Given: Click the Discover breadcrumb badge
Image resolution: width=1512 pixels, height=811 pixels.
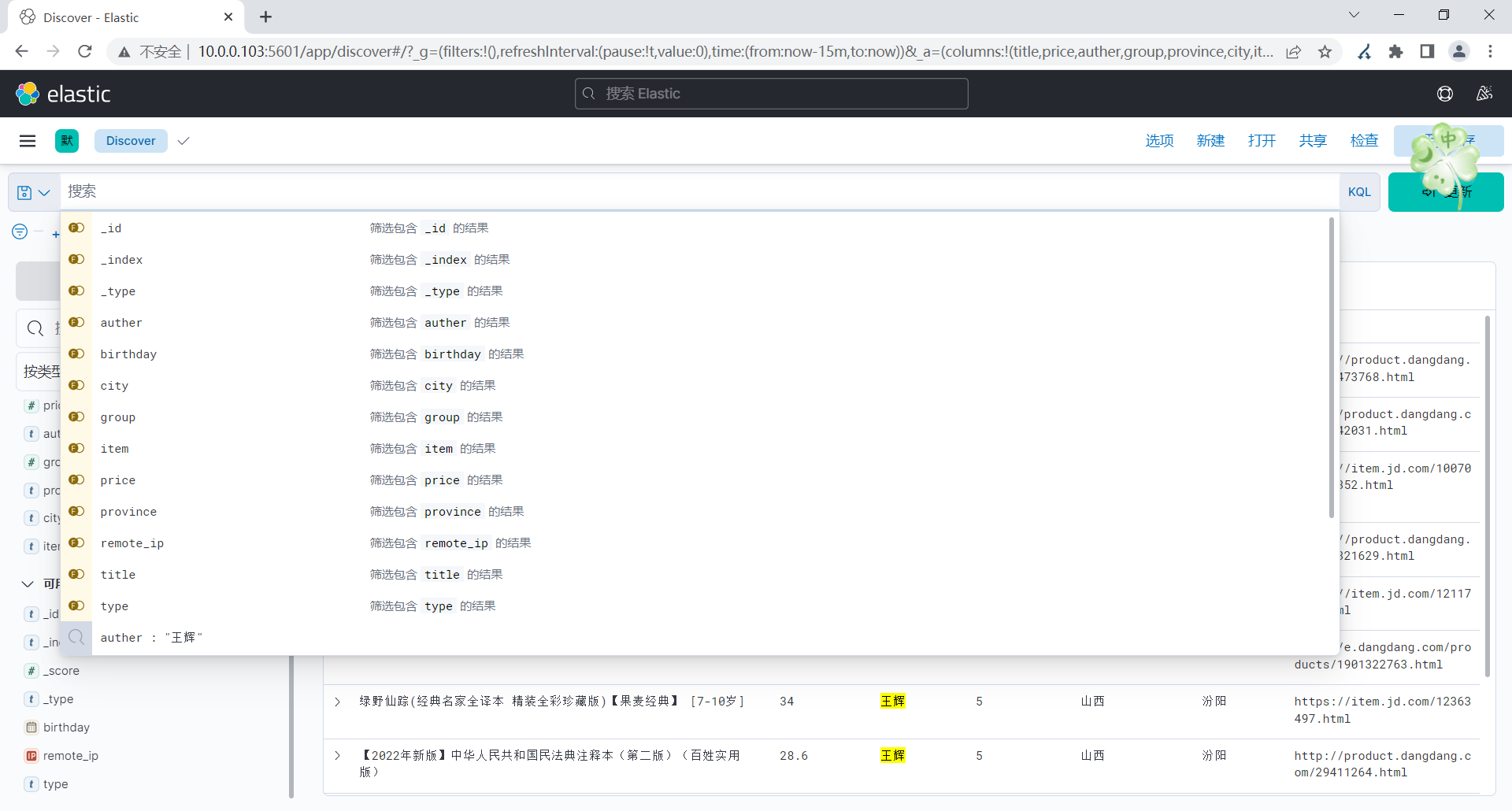Looking at the screenshot, I should [131, 141].
